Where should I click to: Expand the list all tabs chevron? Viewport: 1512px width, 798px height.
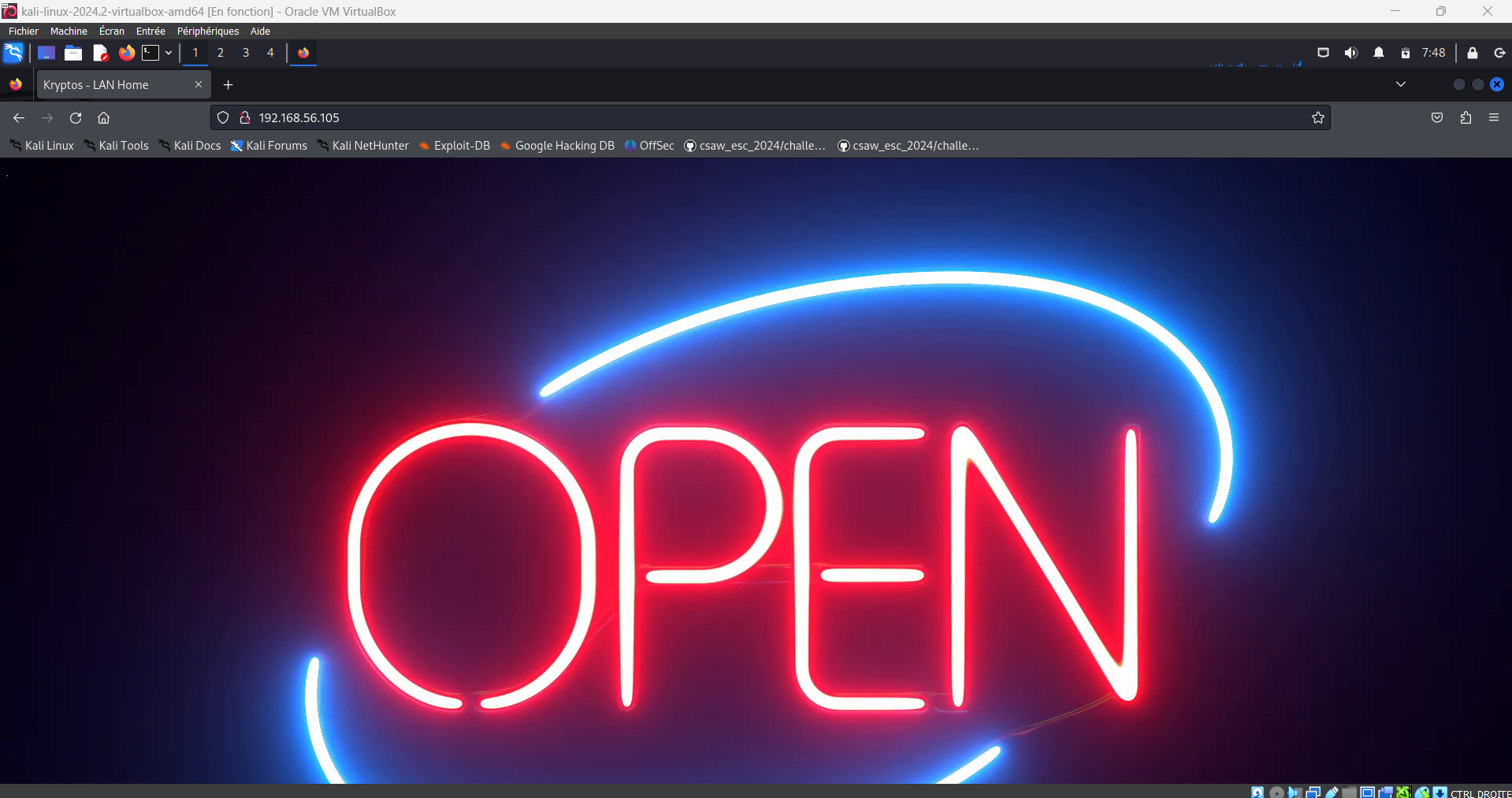pos(1400,84)
